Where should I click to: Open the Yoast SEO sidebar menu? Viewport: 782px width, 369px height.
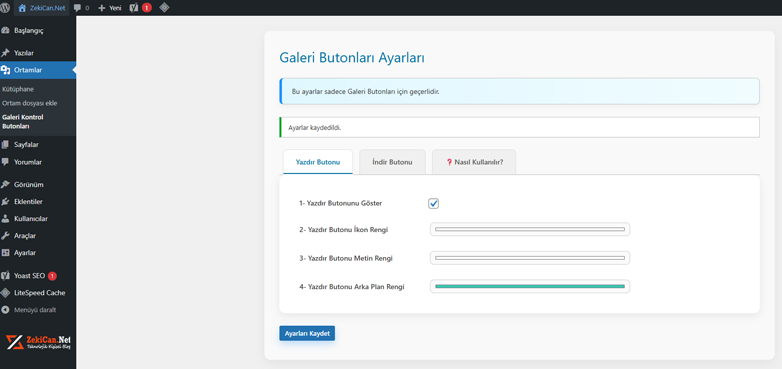38,276
